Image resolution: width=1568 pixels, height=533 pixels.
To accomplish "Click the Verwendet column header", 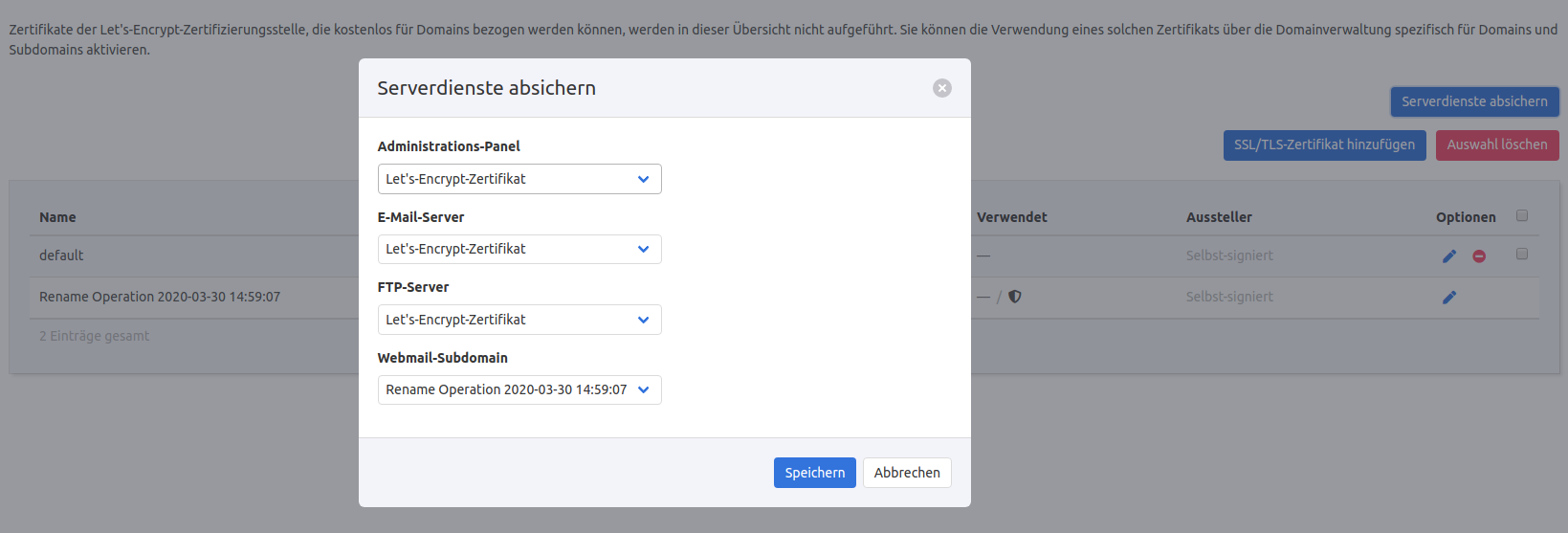I will pyautogui.click(x=1011, y=217).
